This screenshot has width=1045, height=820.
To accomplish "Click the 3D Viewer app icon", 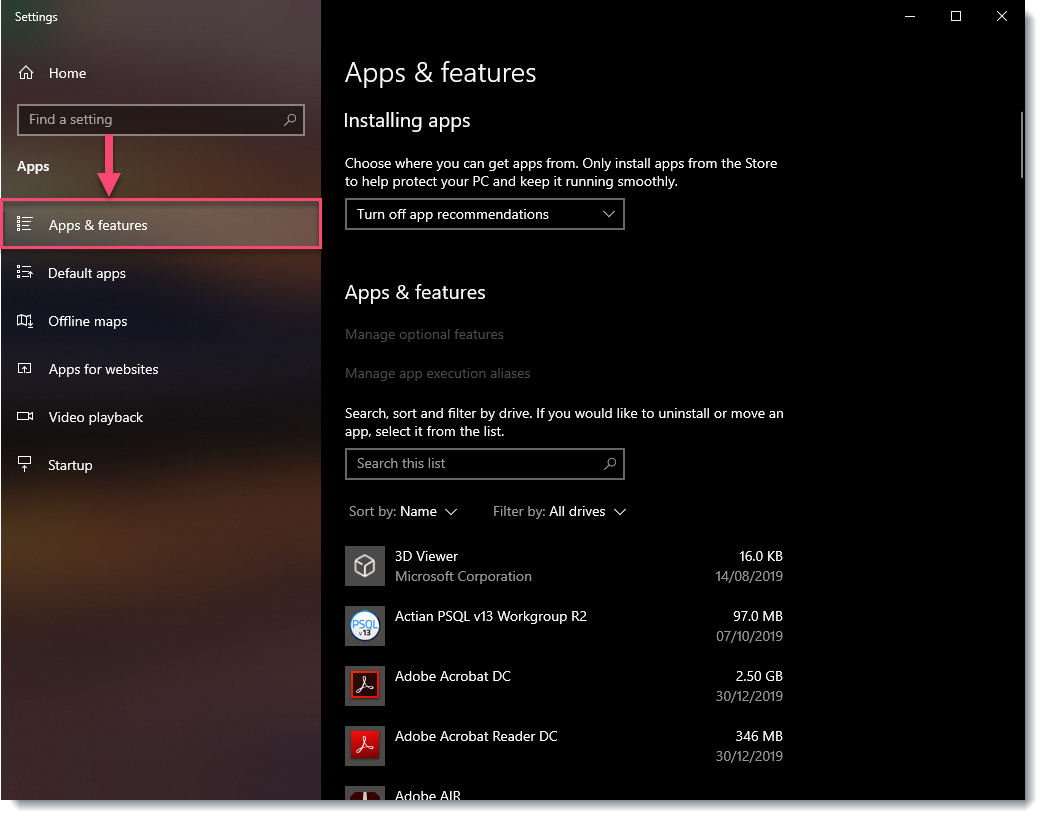I will 365,567.
